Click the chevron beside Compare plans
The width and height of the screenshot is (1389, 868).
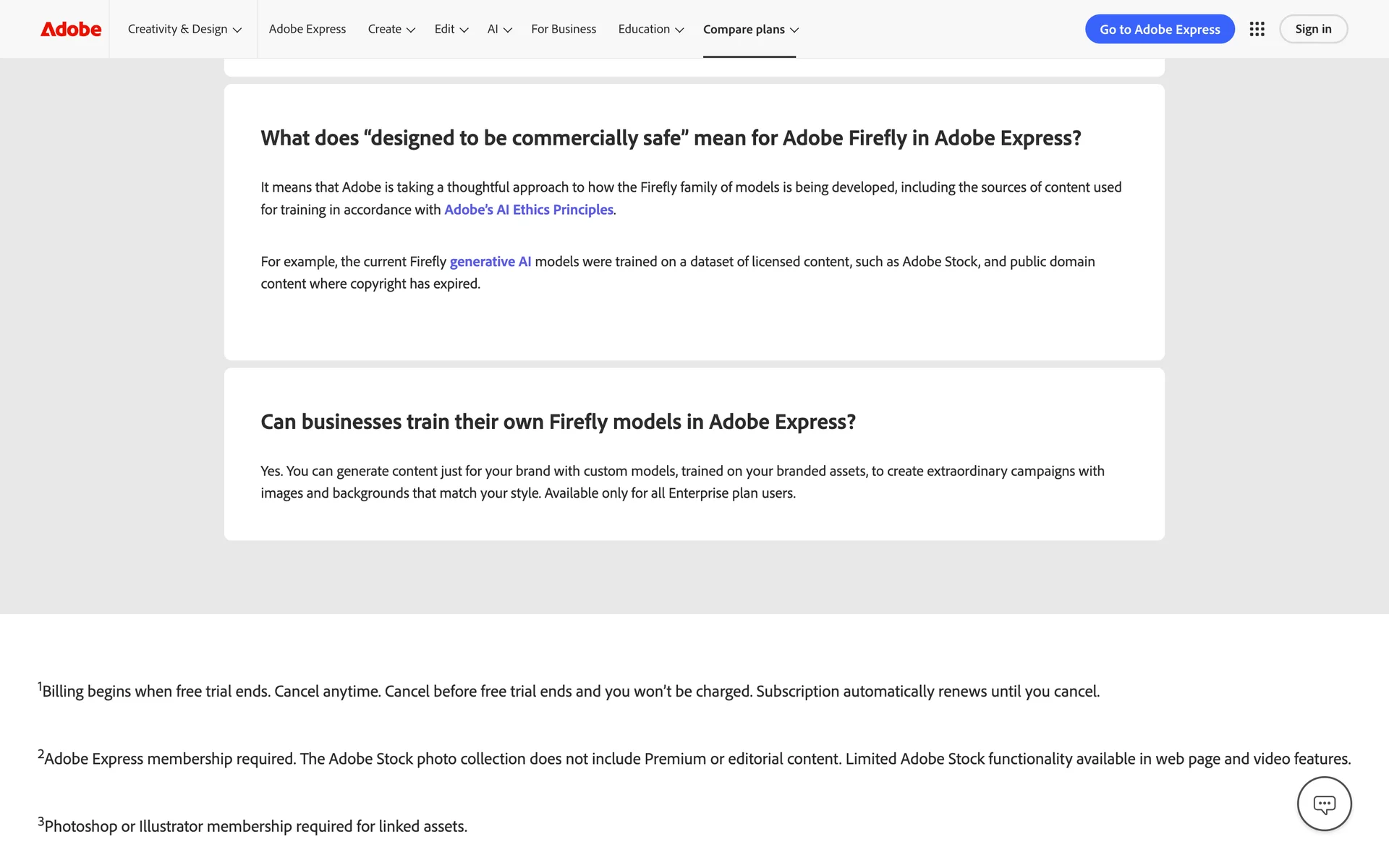(x=794, y=30)
